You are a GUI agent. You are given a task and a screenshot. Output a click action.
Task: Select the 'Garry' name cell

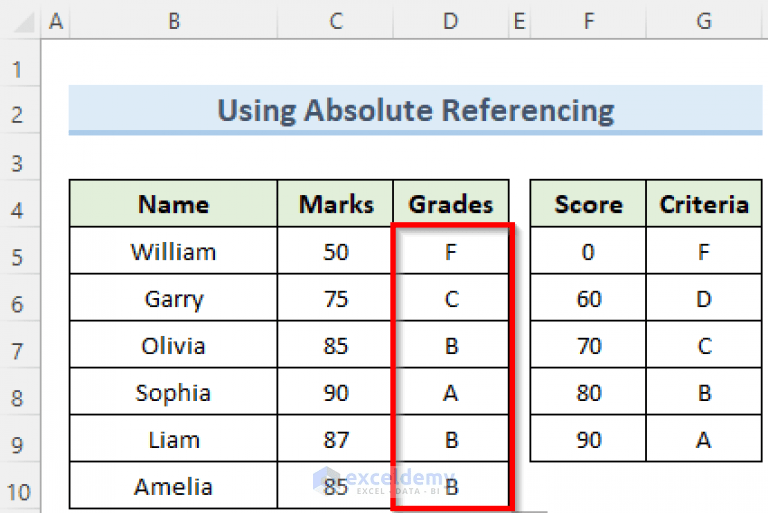pyautogui.click(x=173, y=298)
